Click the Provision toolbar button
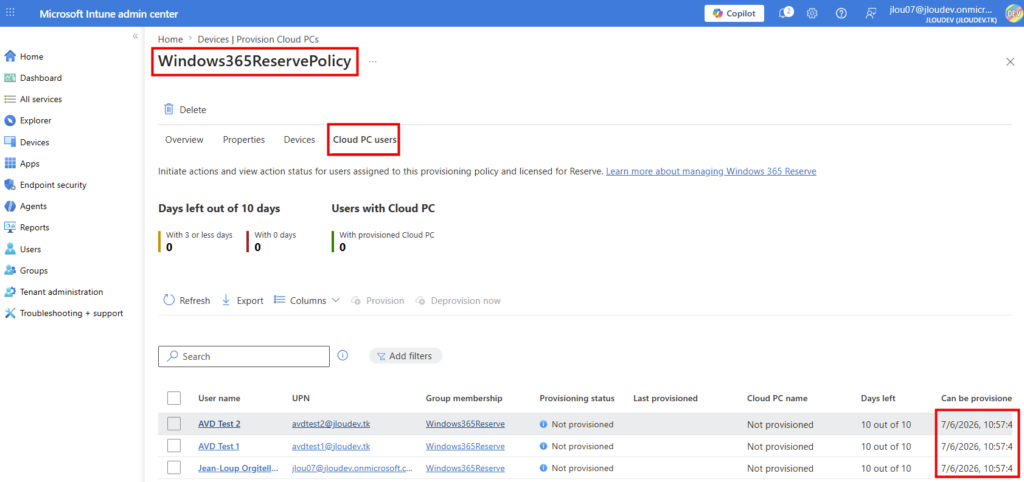The image size is (1024, 482). 377,300
